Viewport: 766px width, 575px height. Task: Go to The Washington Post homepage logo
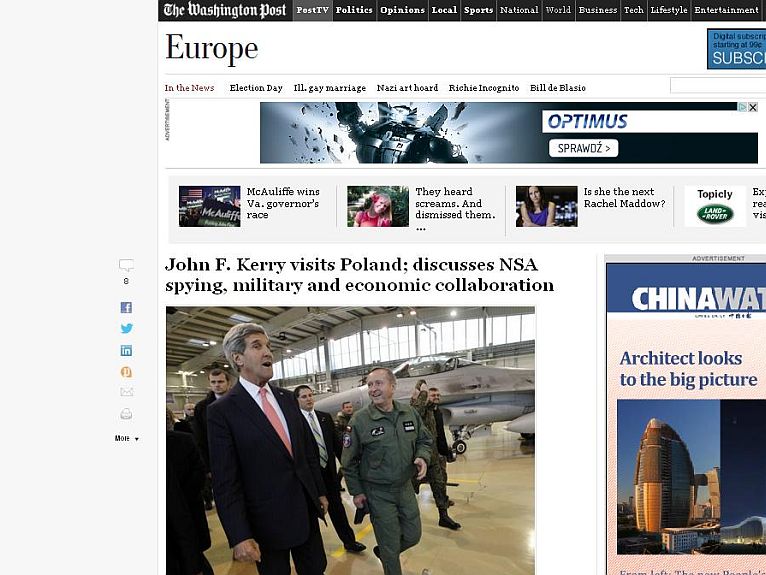tap(225, 10)
